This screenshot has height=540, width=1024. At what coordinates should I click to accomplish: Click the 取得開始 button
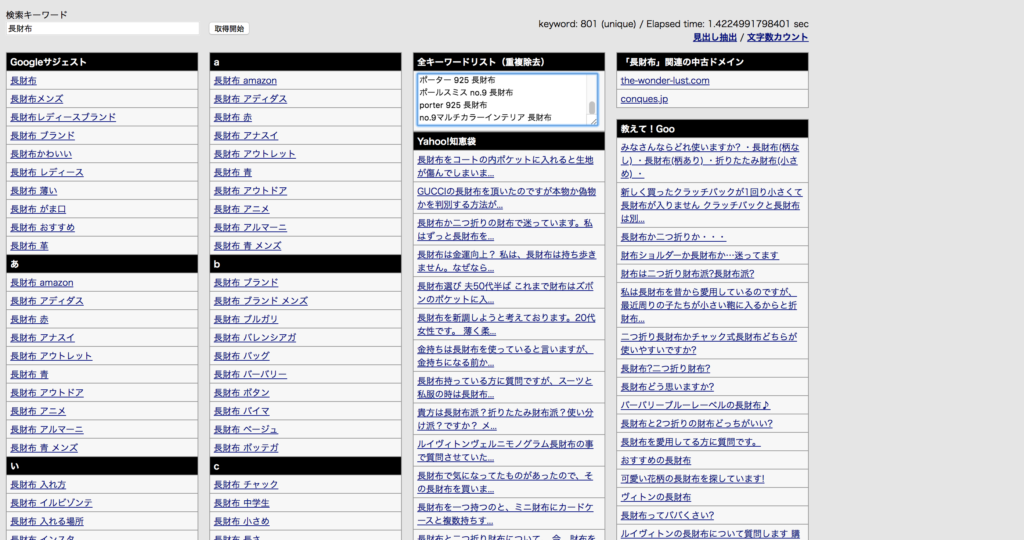(x=229, y=29)
